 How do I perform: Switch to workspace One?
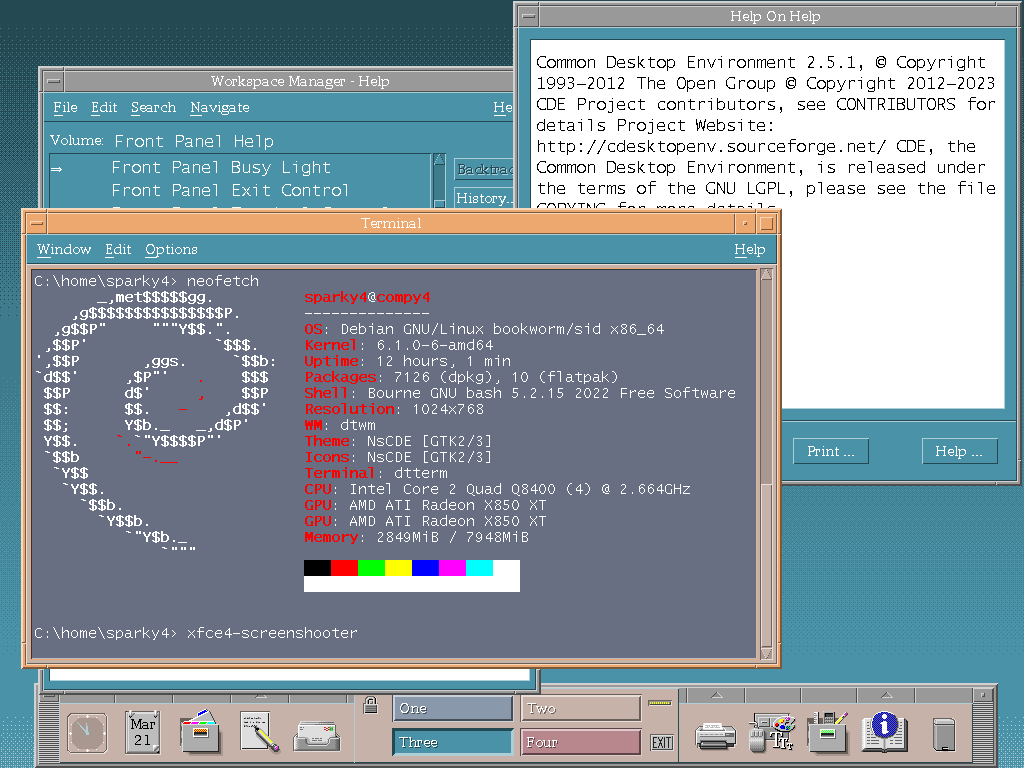[x=452, y=708]
